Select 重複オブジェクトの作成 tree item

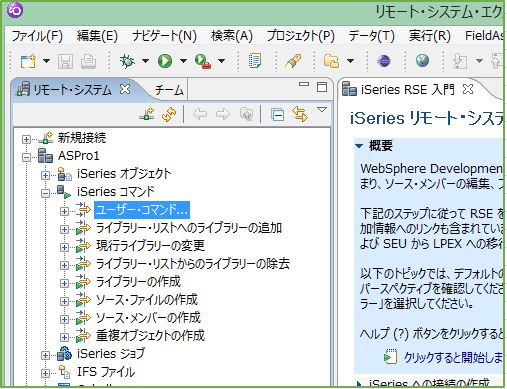tap(150, 336)
